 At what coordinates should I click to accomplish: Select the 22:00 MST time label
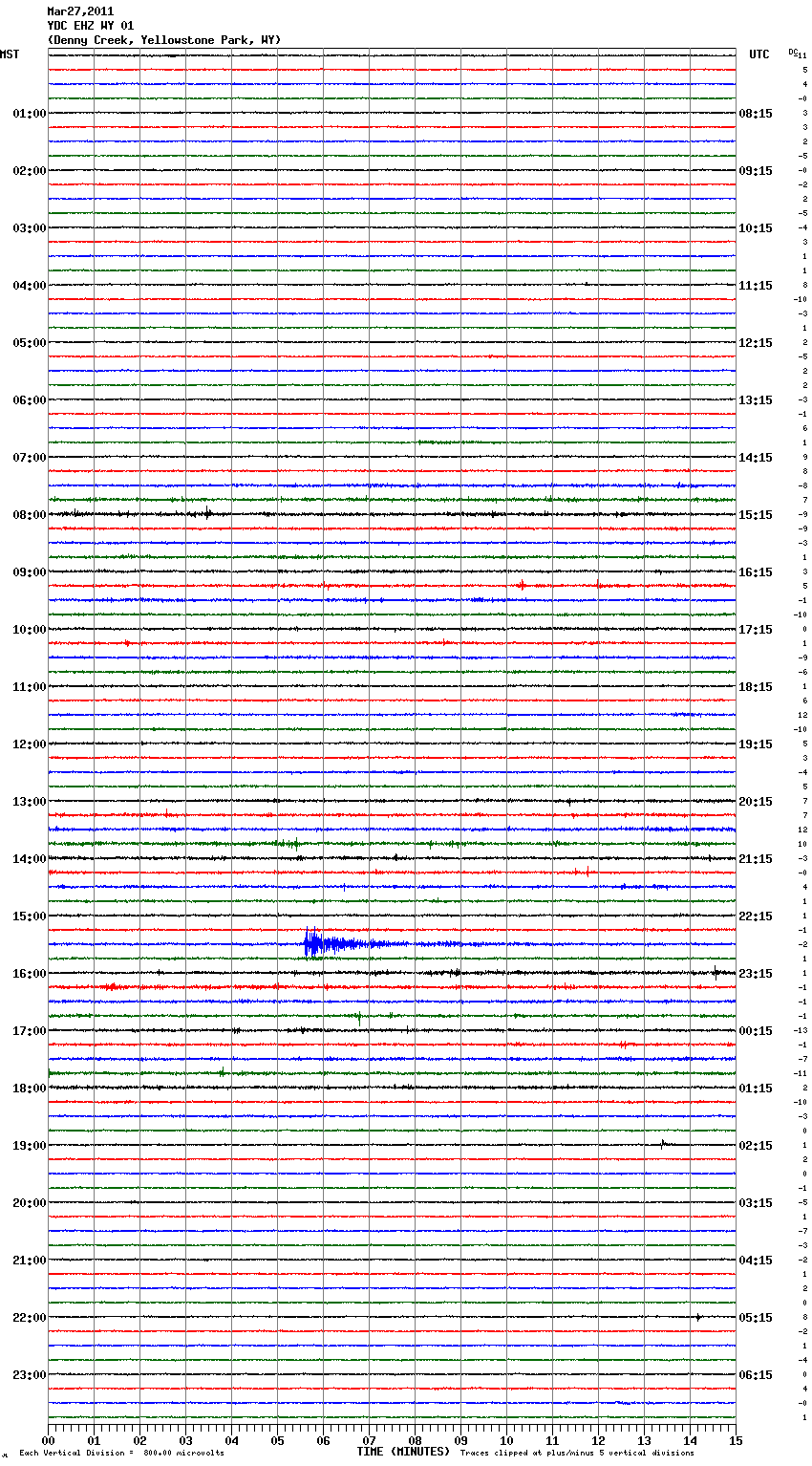click(x=30, y=1318)
